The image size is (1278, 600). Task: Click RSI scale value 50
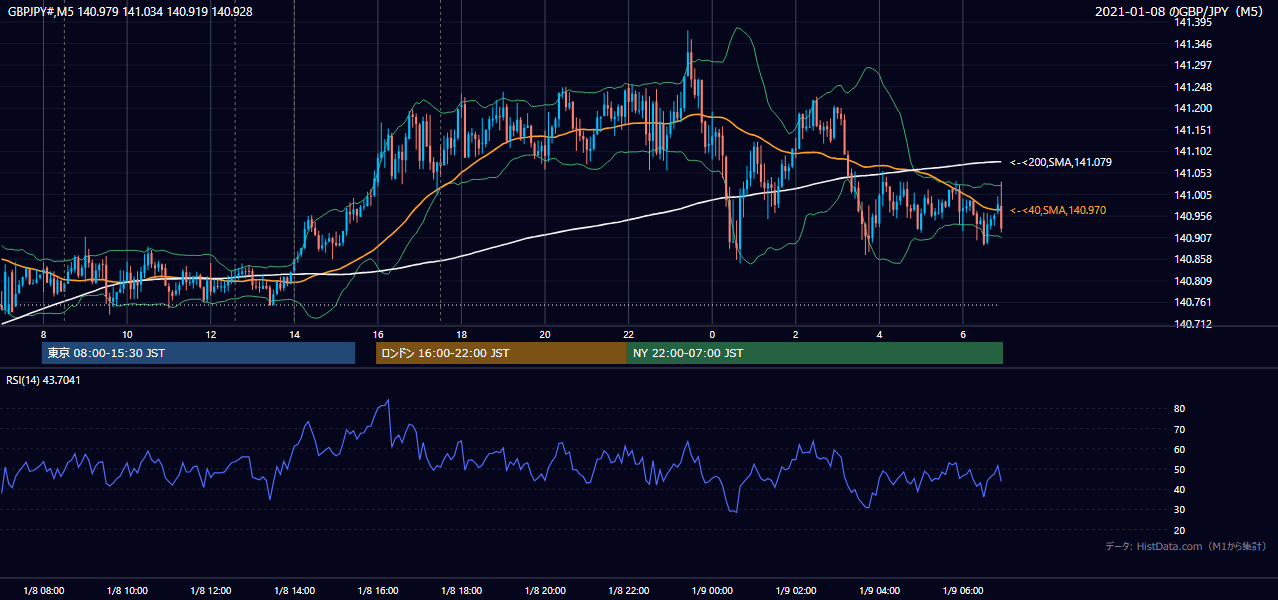(1180, 469)
